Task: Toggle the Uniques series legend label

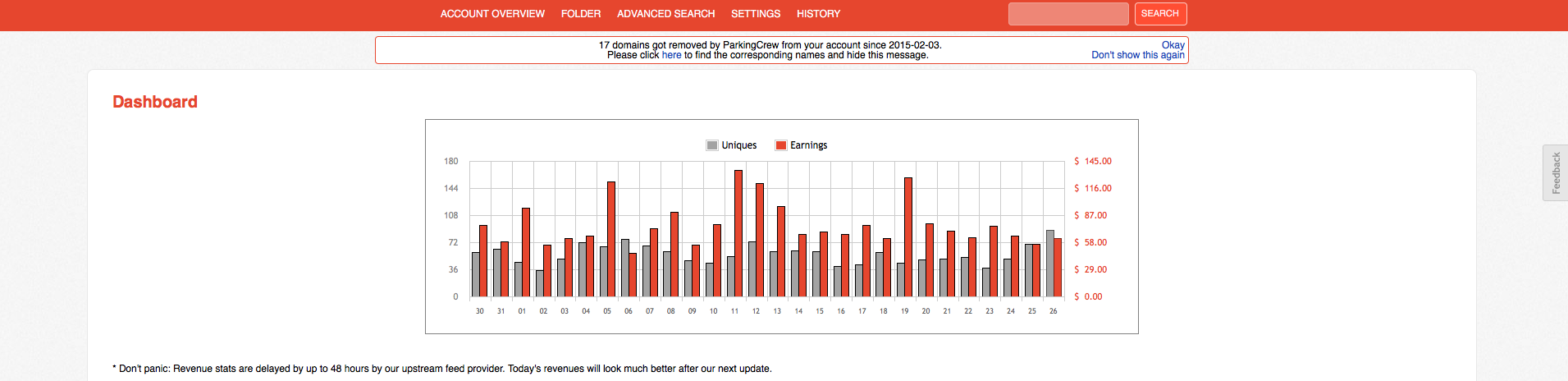Action: click(x=738, y=145)
